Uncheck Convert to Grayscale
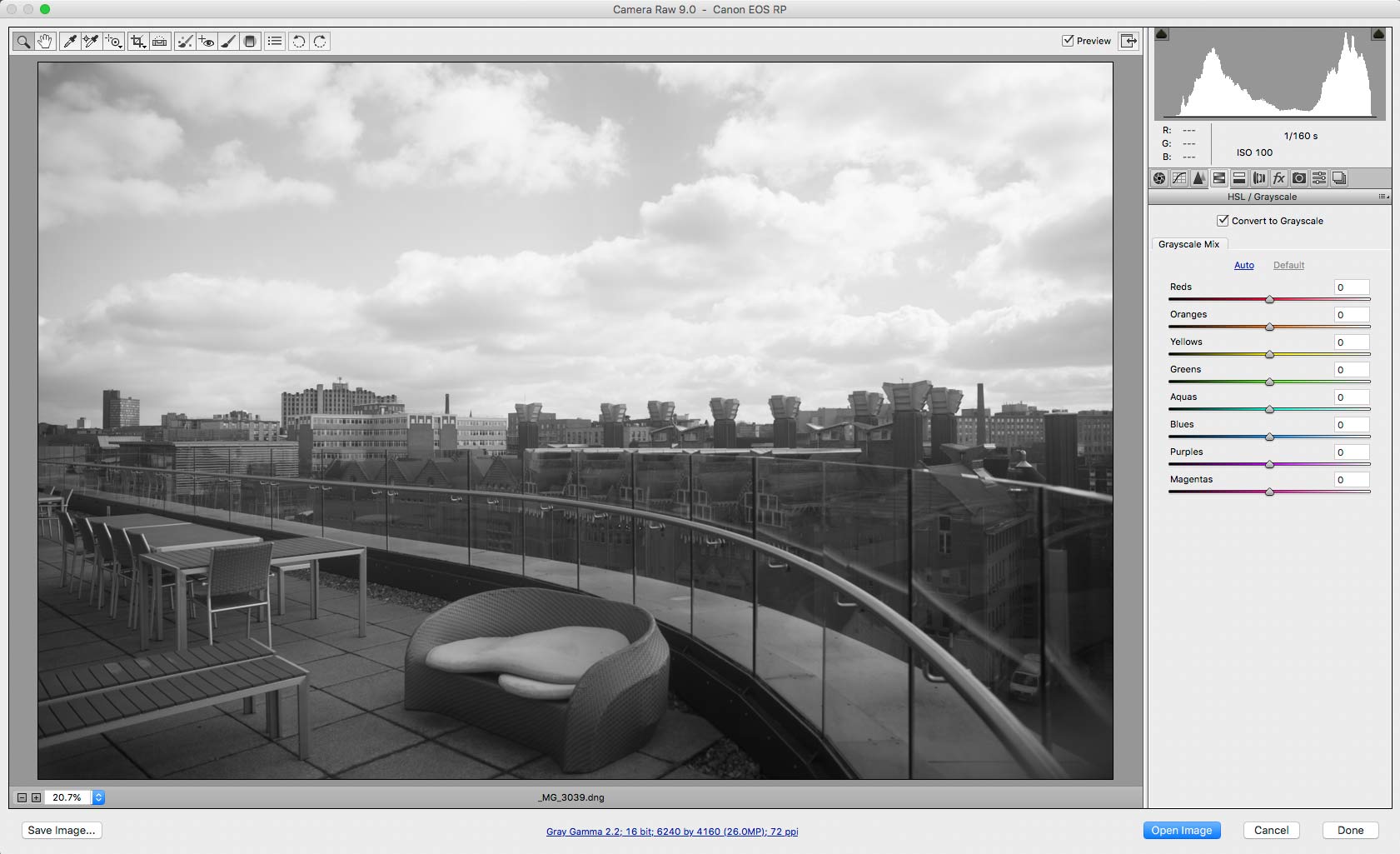The width and height of the screenshot is (1400, 854). (x=1223, y=221)
